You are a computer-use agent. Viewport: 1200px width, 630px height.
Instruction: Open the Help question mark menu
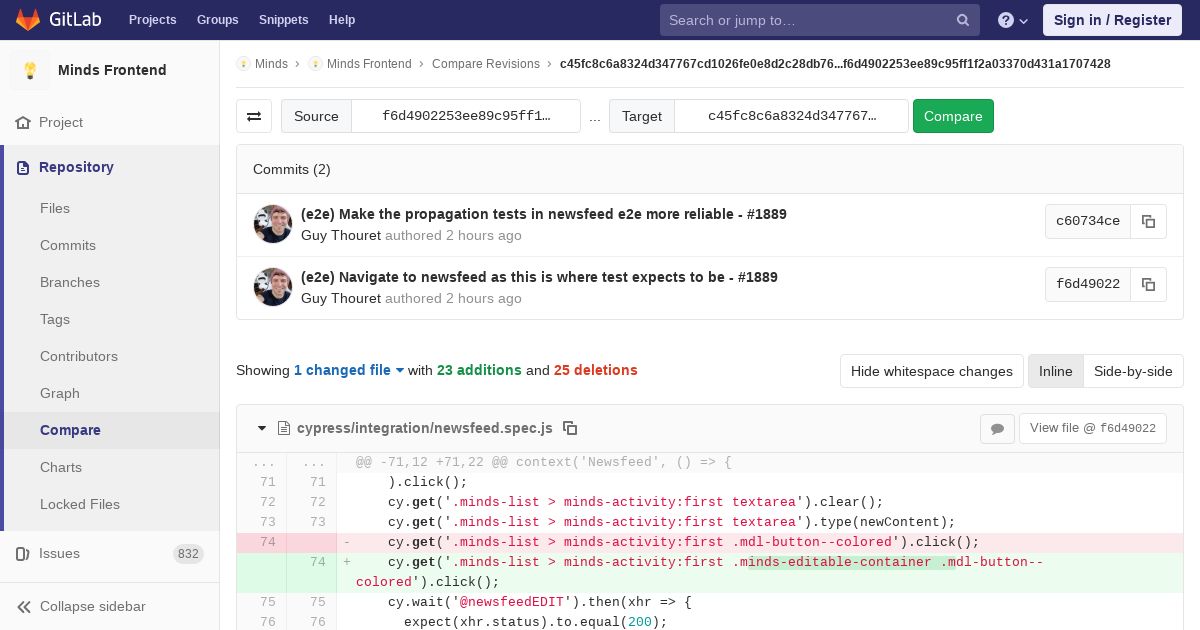[x=1013, y=20]
